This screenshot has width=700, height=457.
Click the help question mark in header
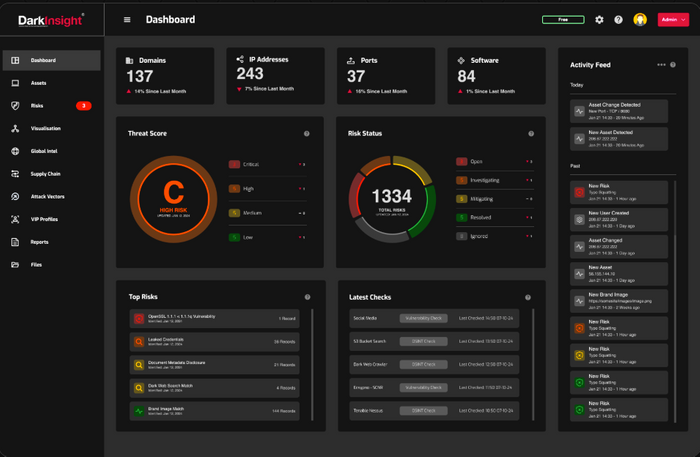click(x=618, y=20)
